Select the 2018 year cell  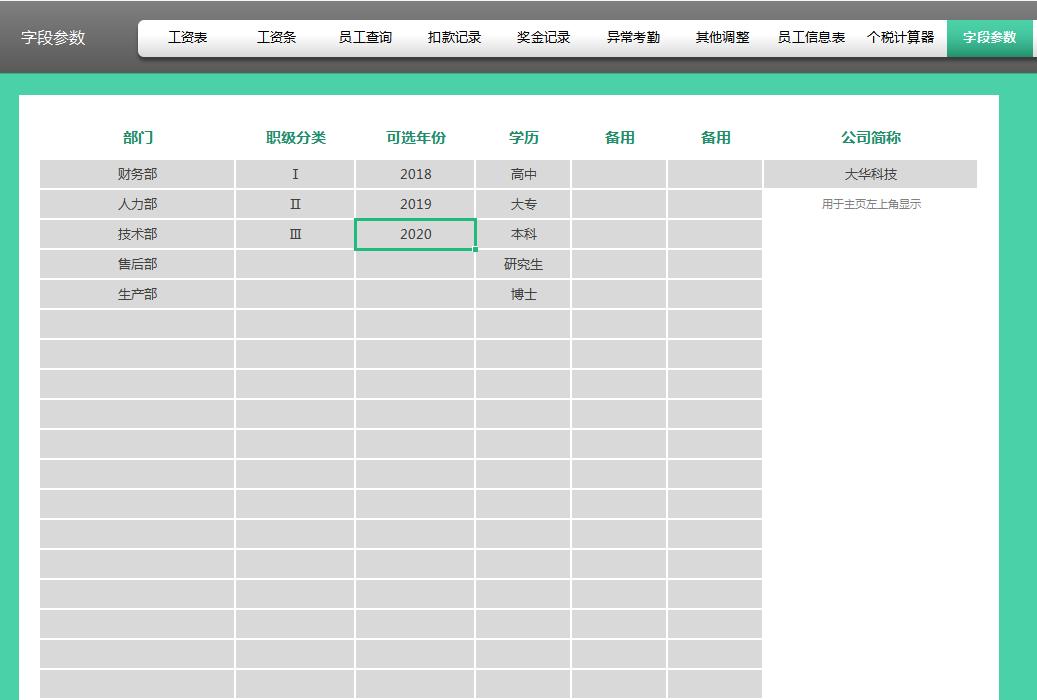click(415, 173)
